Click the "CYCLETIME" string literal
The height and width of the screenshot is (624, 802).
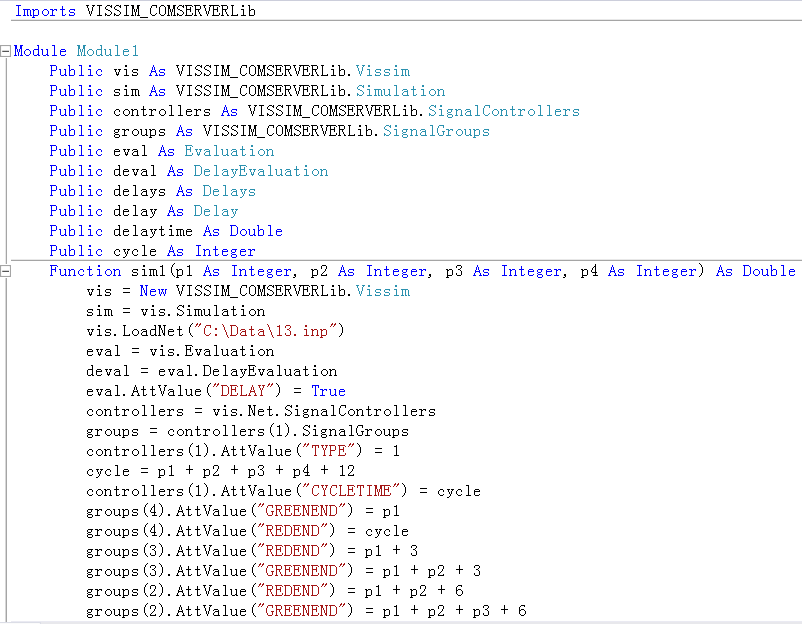coord(351,491)
